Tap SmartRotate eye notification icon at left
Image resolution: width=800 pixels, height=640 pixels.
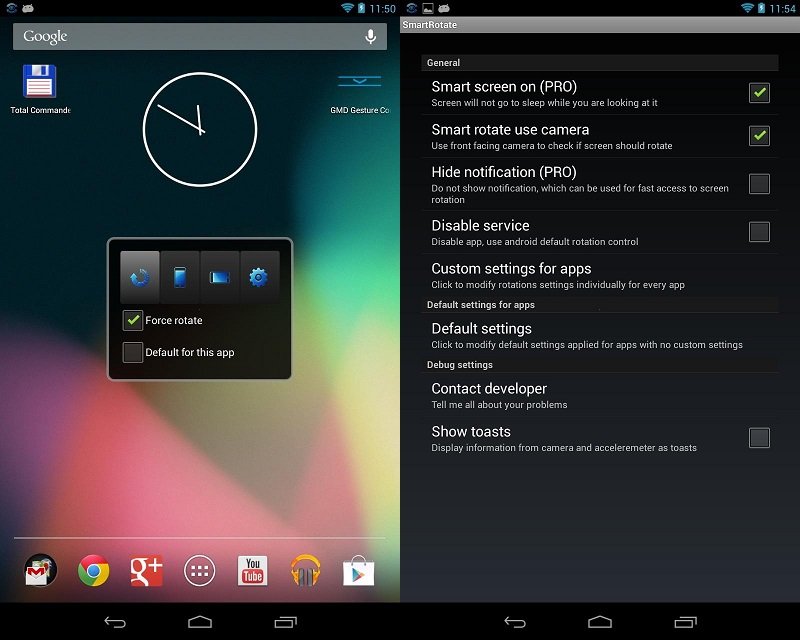12,8
